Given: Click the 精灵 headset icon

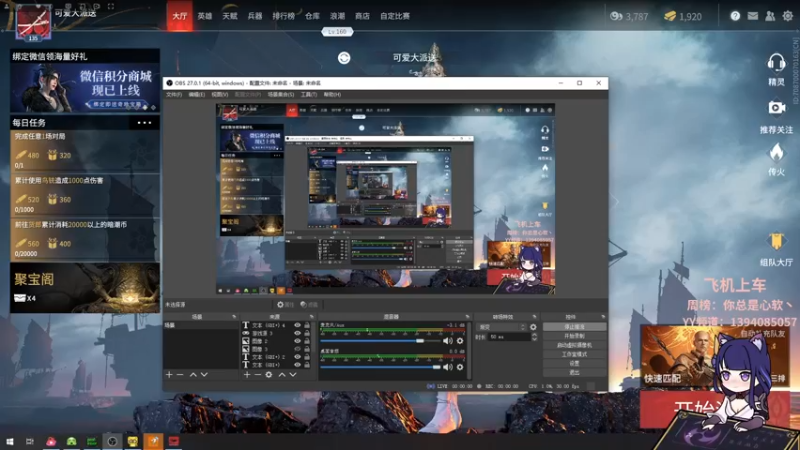Looking at the screenshot, I should [x=776, y=63].
